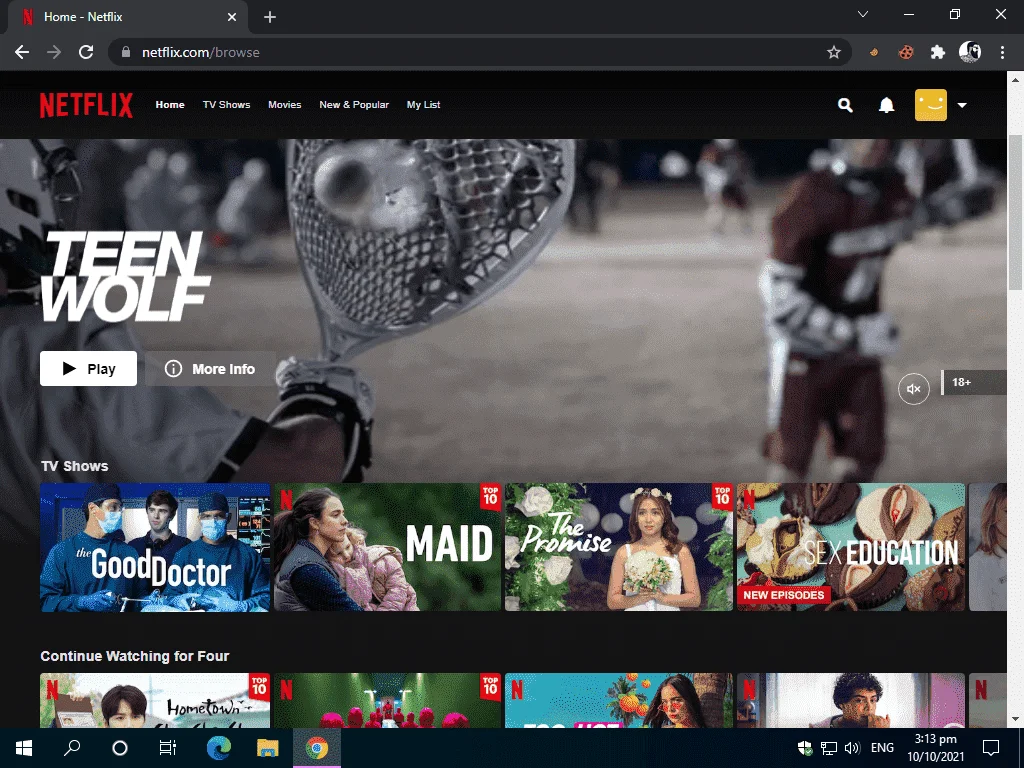Open Task View
This screenshot has width=1024, height=768.
pyautogui.click(x=168, y=748)
